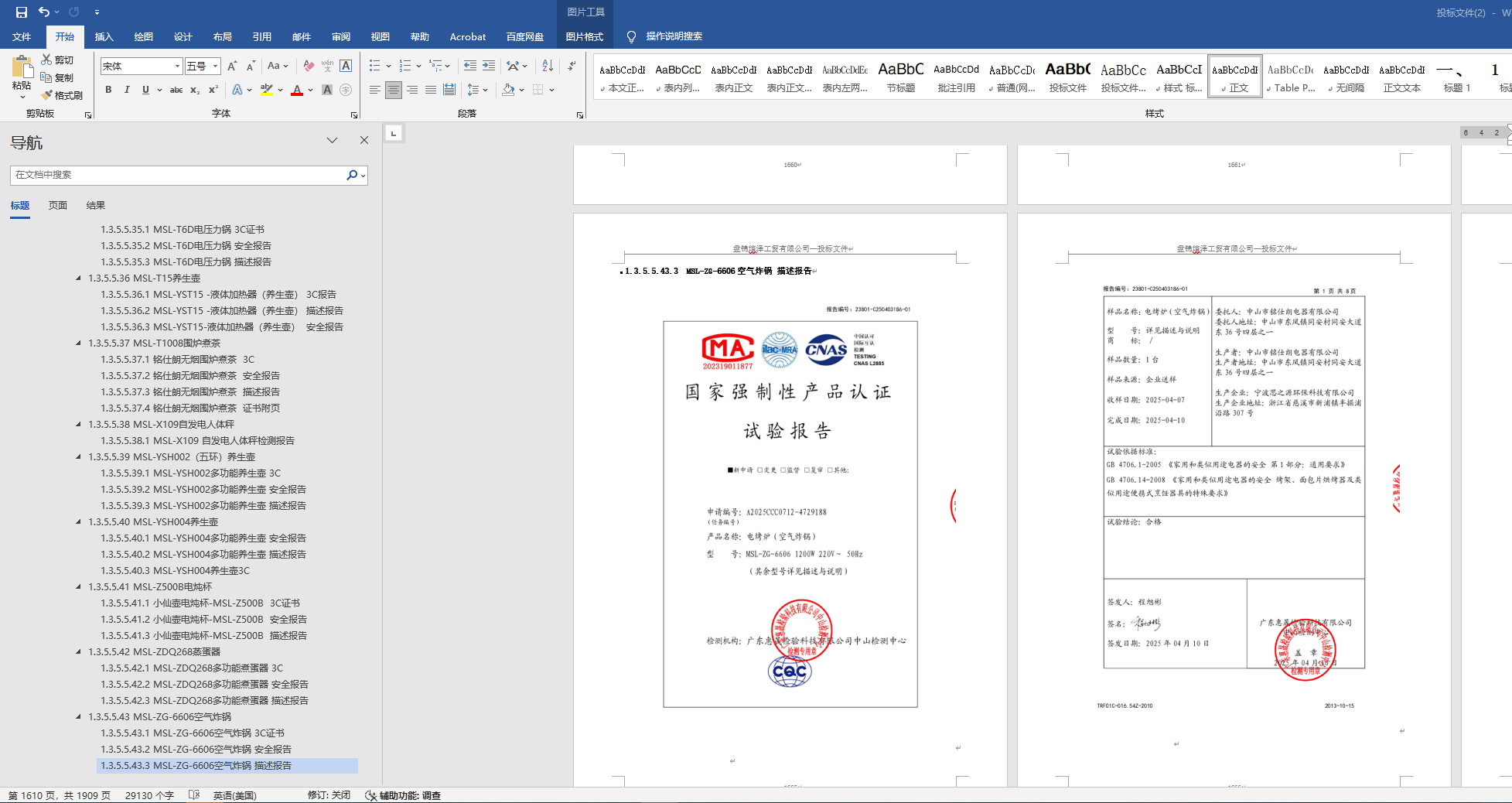Image resolution: width=1512 pixels, height=803 pixels.
Task: Click the grow font size icon
Action: [230, 66]
